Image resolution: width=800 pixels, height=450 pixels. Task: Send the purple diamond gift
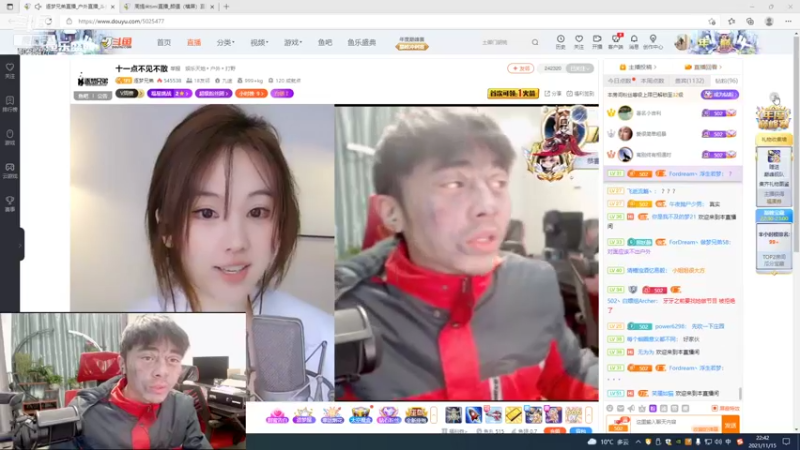[388, 415]
